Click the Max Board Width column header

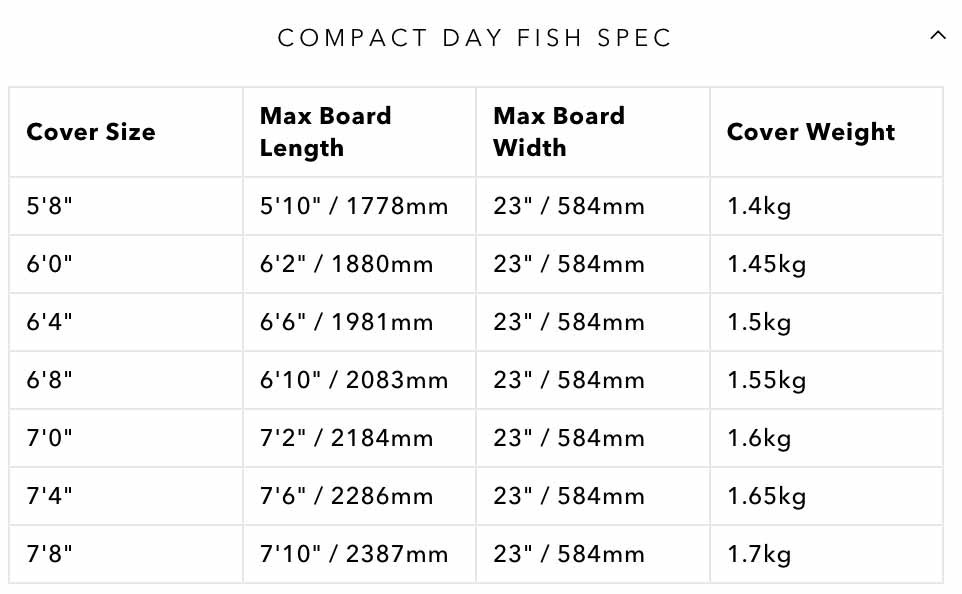558,132
